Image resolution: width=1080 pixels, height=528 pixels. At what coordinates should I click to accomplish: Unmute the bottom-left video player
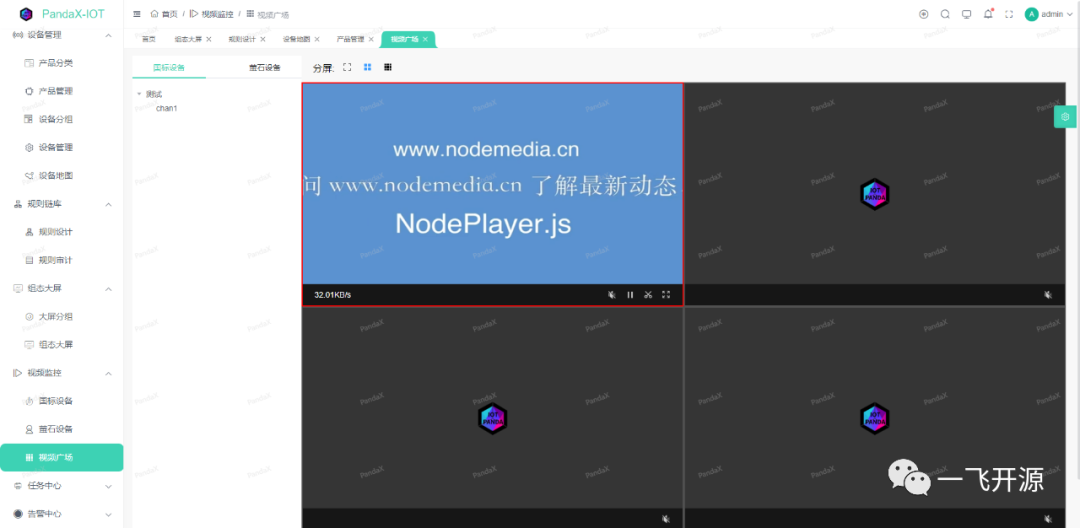[x=665, y=518]
